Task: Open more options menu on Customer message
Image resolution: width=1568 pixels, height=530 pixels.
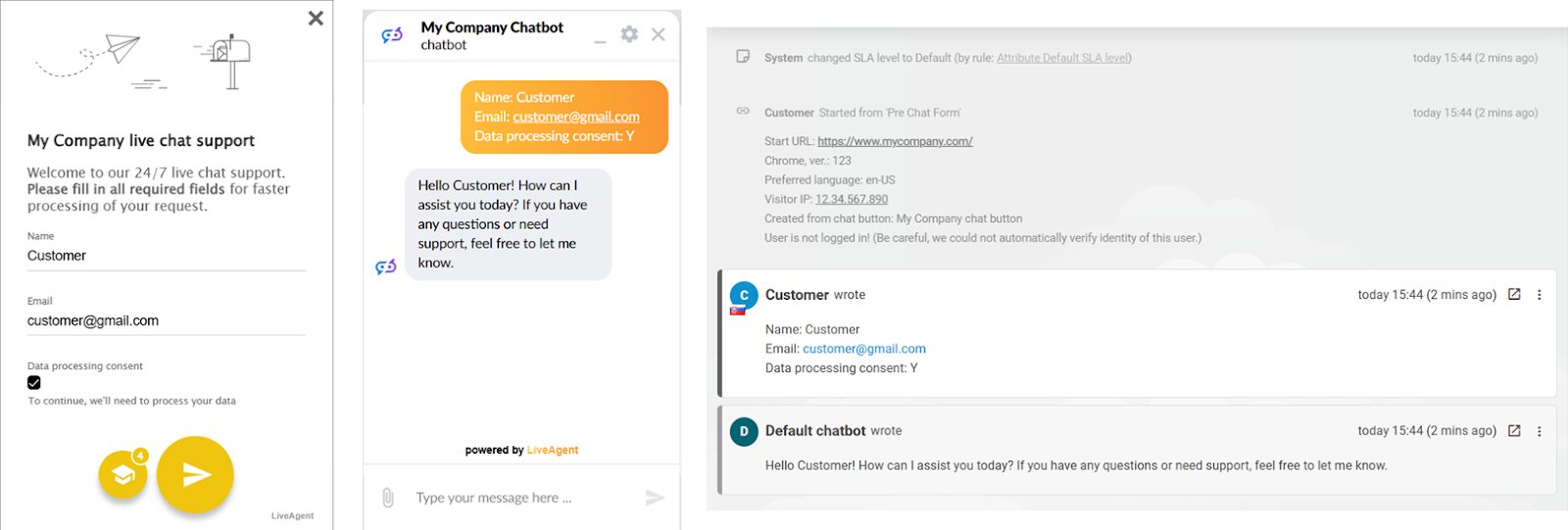Action: point(1539,294)
